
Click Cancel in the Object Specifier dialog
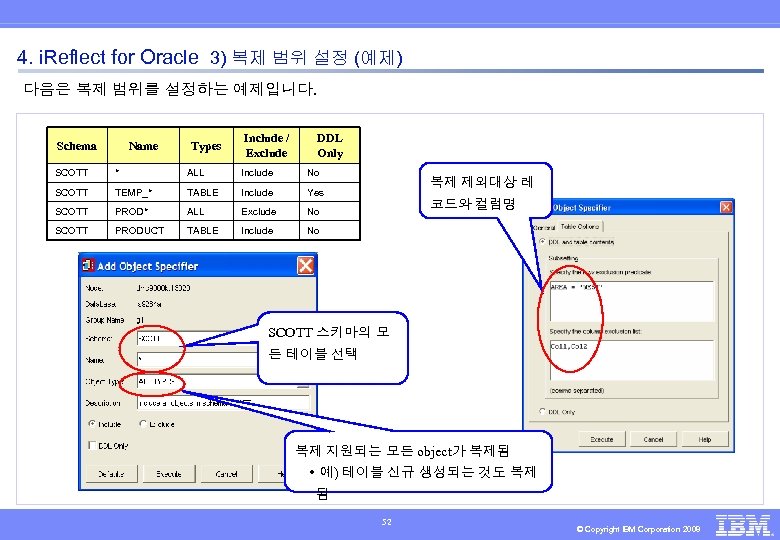tap(653, 440)
